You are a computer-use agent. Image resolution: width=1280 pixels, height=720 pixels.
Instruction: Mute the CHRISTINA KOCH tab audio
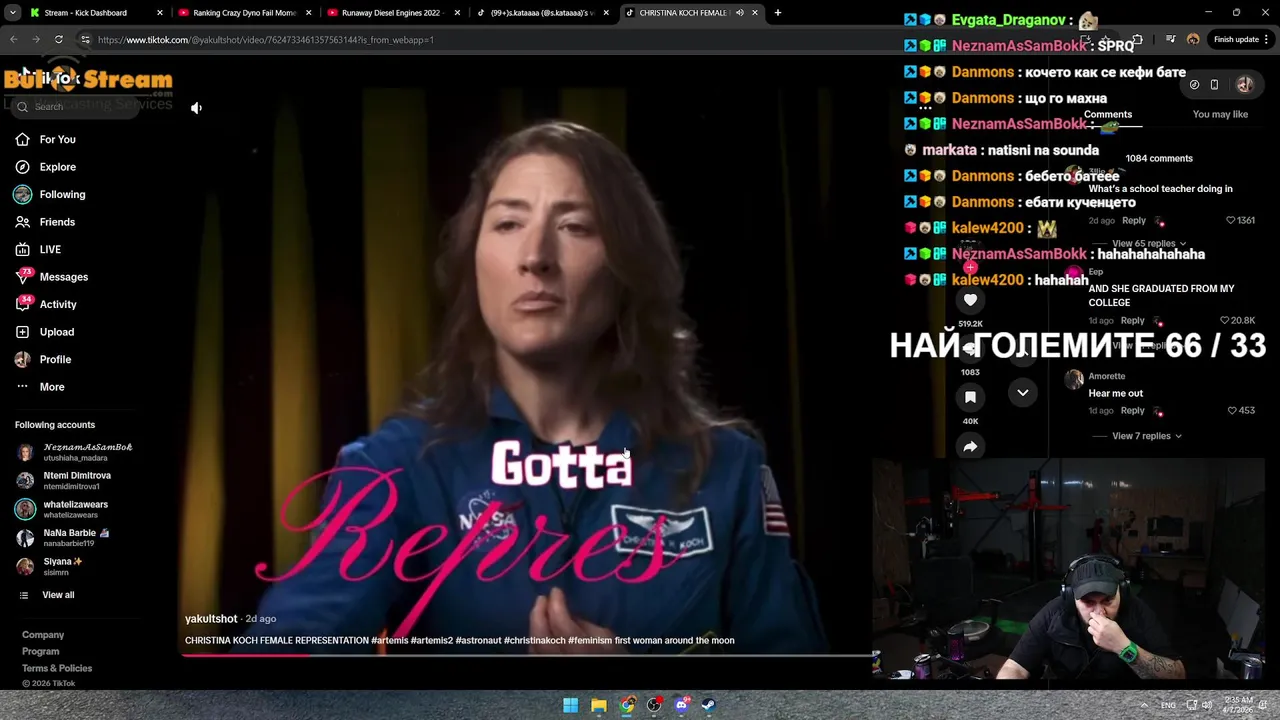click(x=740, y=13)
